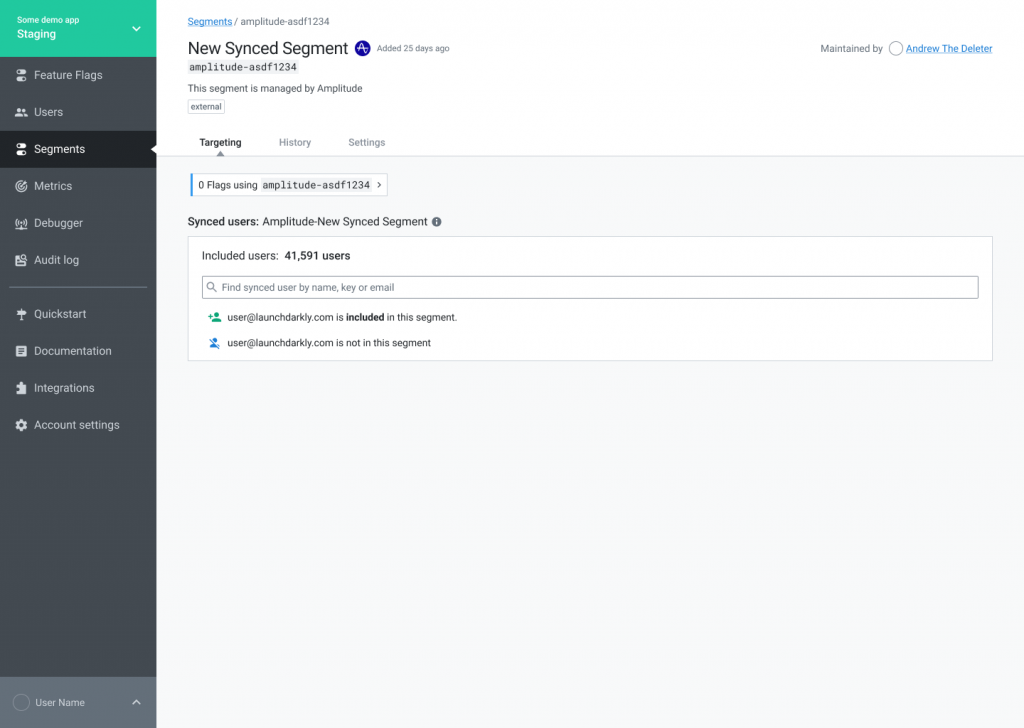Switch to the History tab

tap(294, 142)
